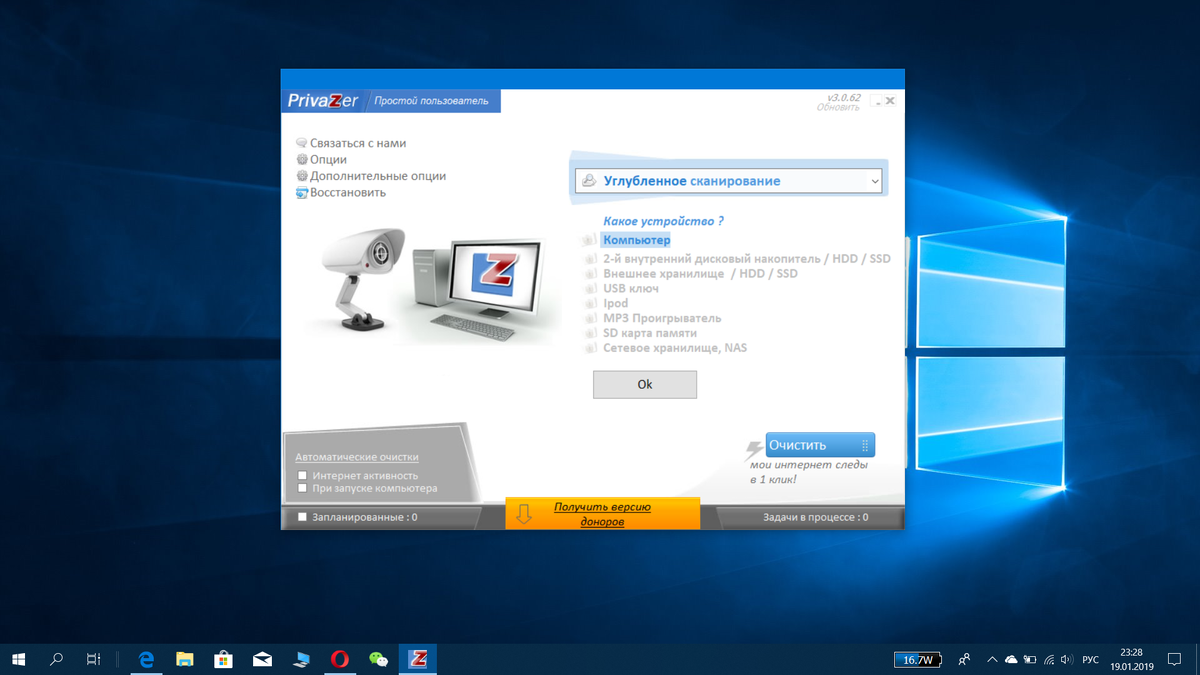Click the 16.7W battery power meter
The image size is (1200, 675).
pyautogui.click(x=918, y=660)
